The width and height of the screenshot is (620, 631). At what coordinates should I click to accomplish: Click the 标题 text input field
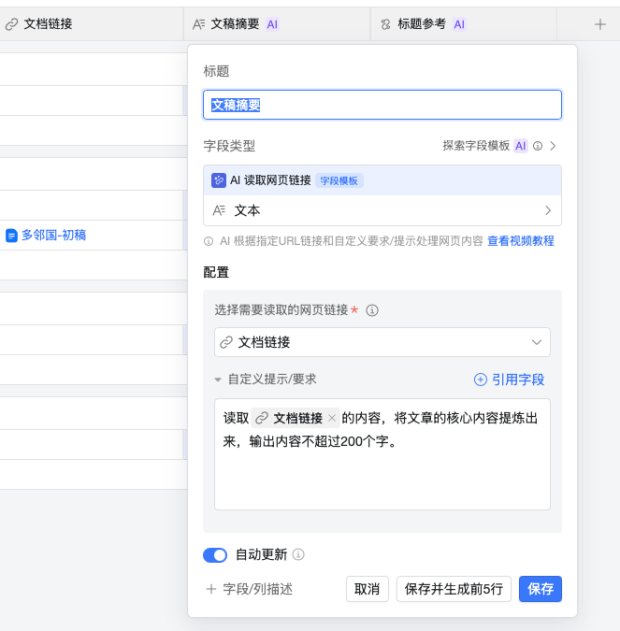point(382,105)
